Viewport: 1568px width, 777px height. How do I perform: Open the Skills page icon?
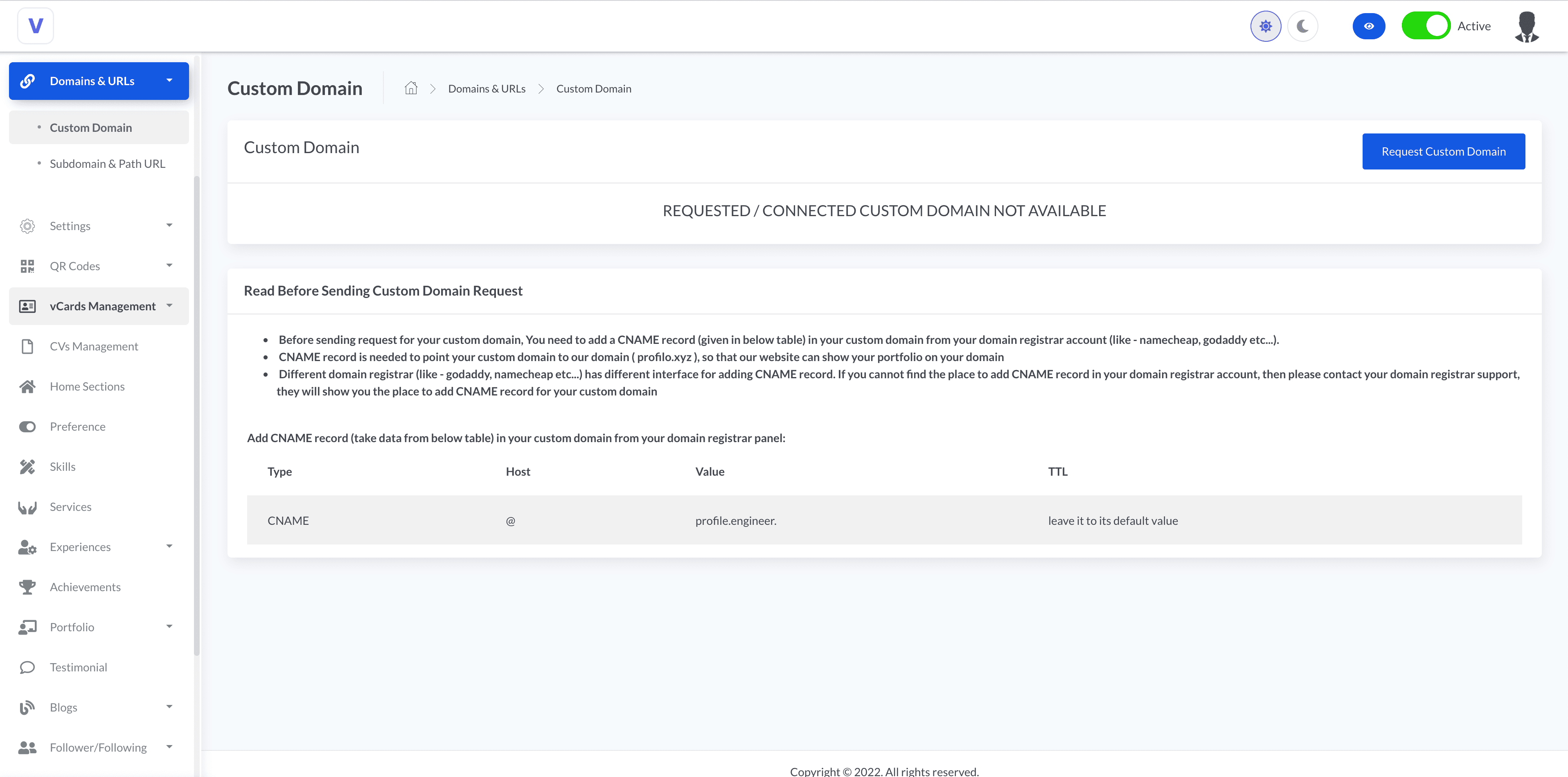click(27, 466)
